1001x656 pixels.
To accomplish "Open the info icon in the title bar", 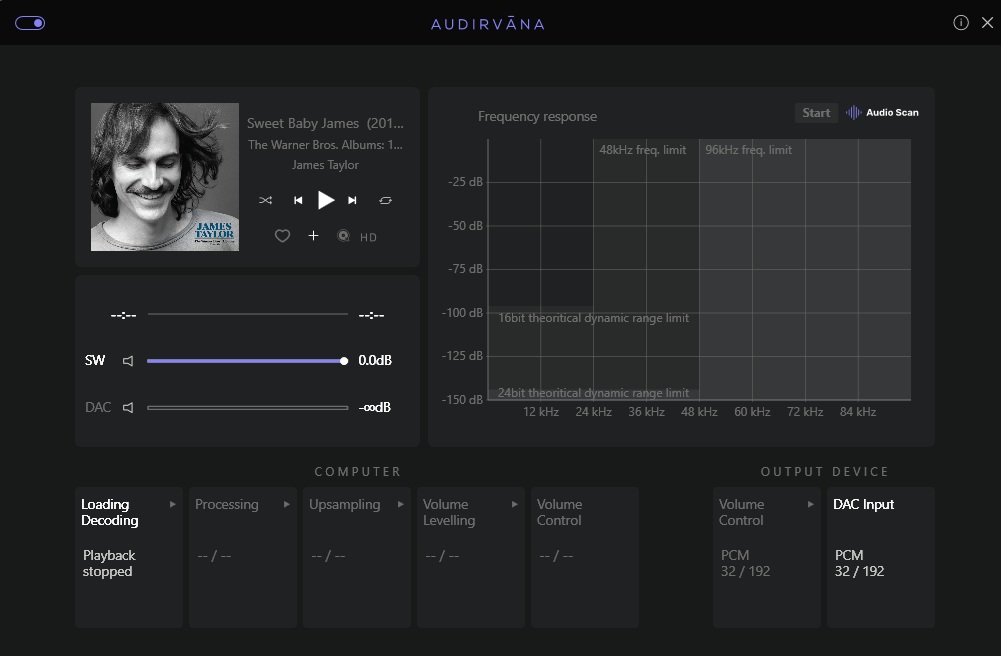I will (961, 23).
